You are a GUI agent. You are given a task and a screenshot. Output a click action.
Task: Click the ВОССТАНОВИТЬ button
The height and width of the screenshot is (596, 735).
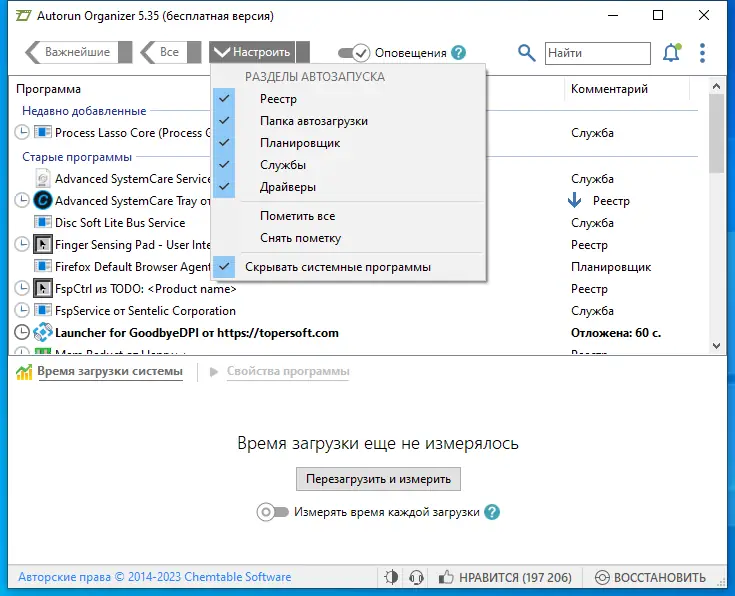tap(650, 577)
